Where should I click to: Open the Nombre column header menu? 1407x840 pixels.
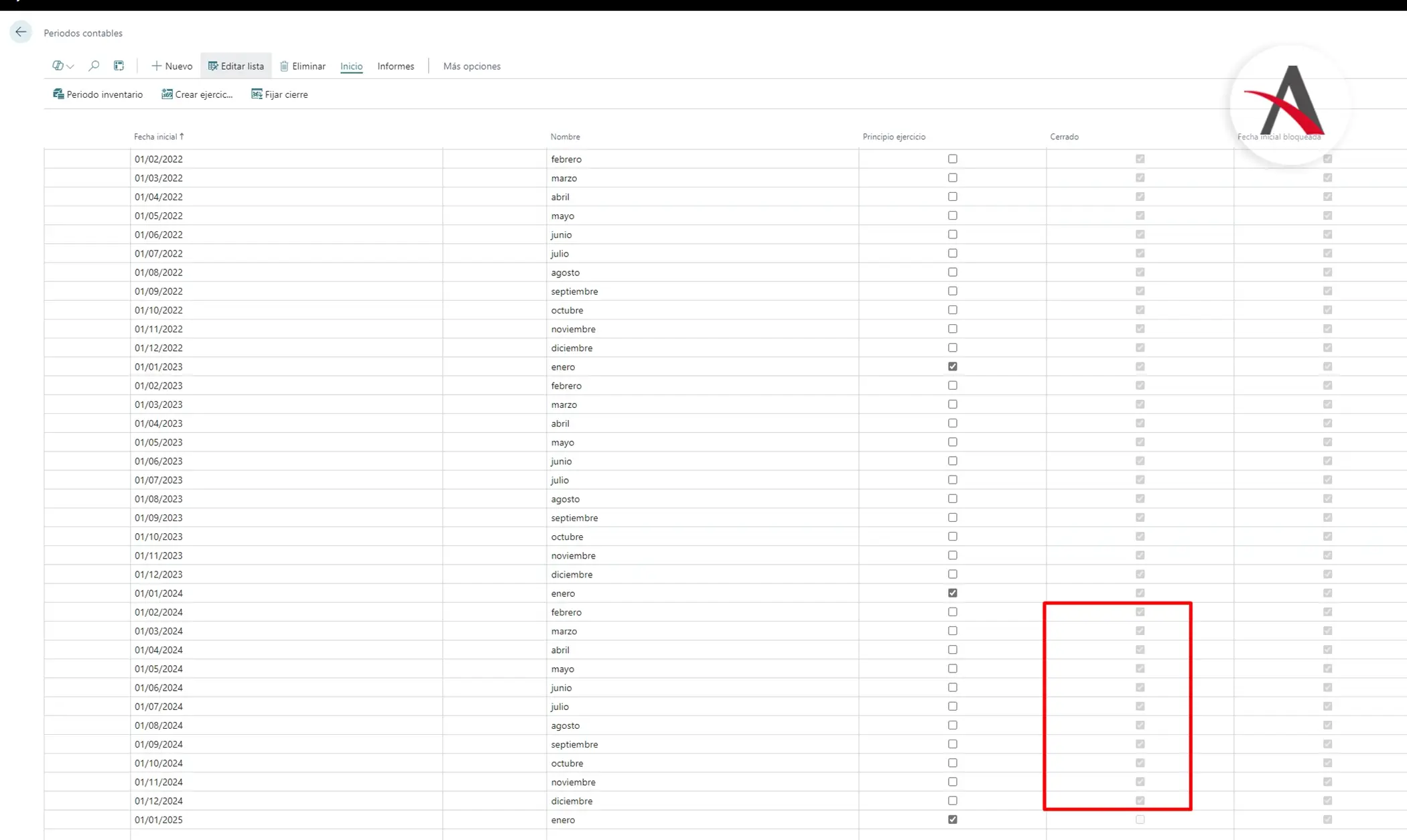click(565, 137)
